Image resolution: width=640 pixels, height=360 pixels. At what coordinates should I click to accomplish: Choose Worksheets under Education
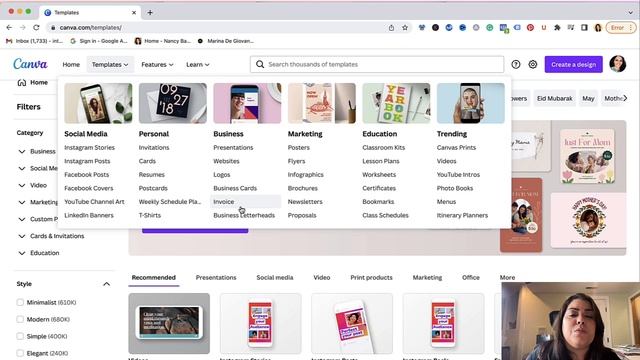click(x=379, y=174)
